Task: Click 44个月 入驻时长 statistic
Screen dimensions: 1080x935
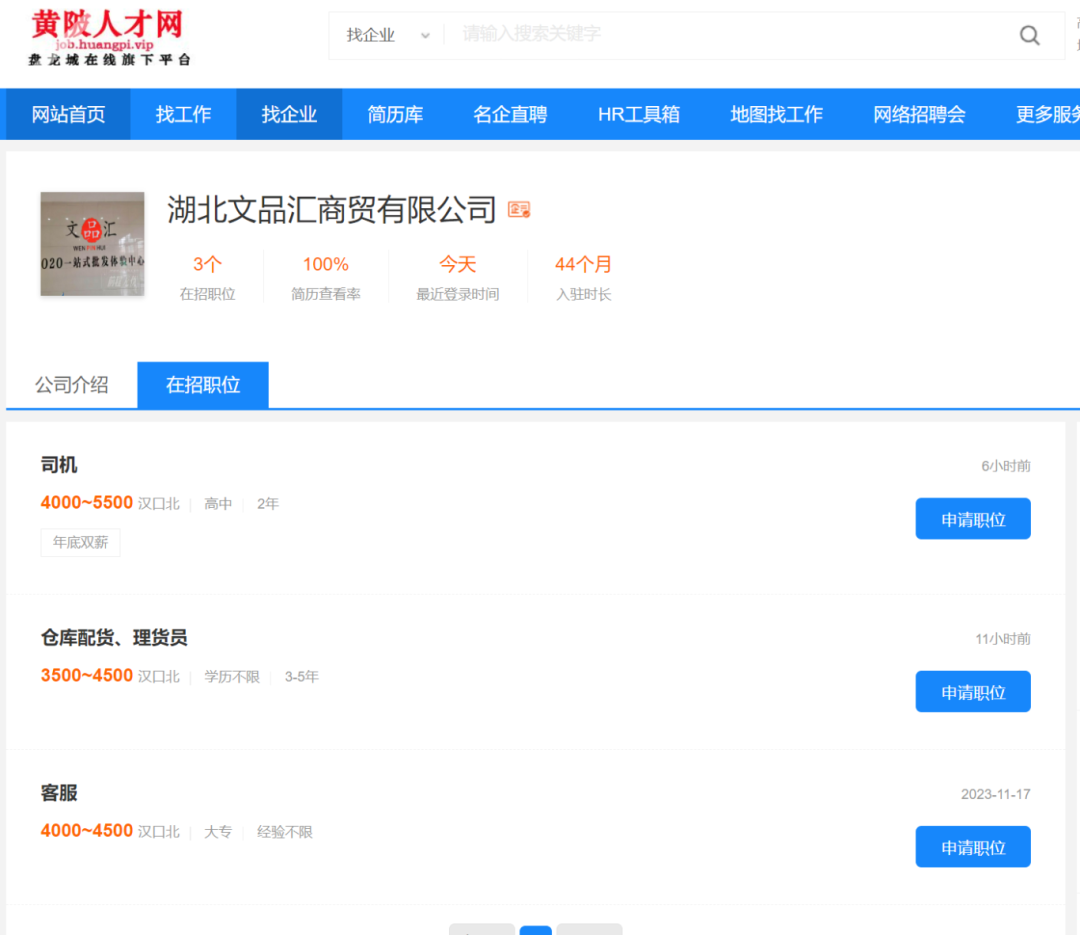Action: pos(583,278)
